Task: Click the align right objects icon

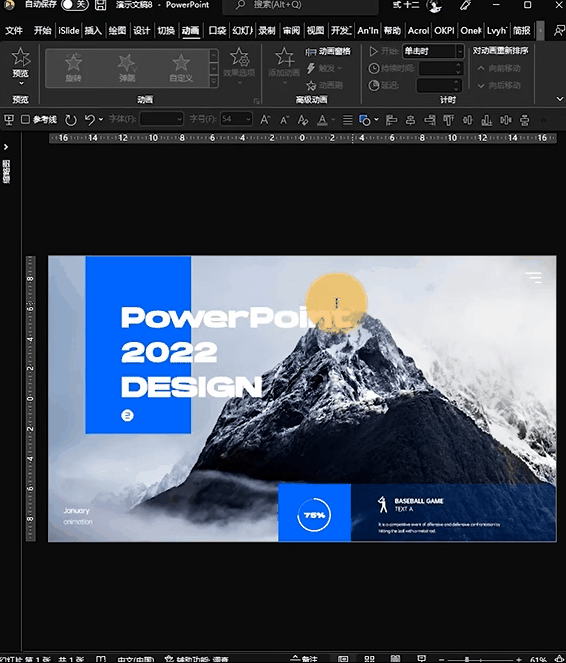Action: (x=430, y=121)
